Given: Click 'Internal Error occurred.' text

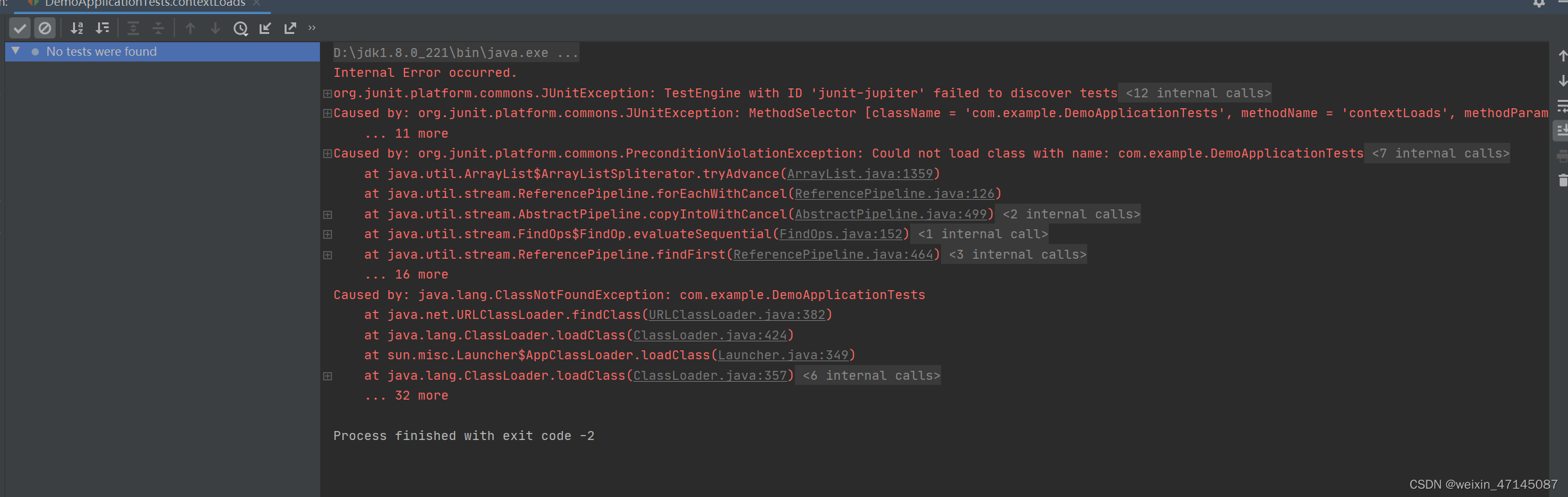Looking at the screenshot, I should point(425,73).
